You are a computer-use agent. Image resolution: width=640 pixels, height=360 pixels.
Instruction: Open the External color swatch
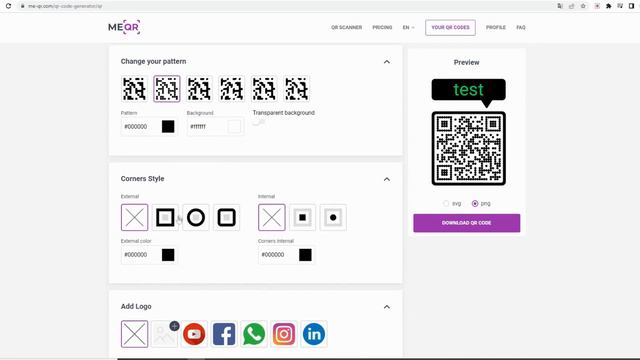(168, 255)
